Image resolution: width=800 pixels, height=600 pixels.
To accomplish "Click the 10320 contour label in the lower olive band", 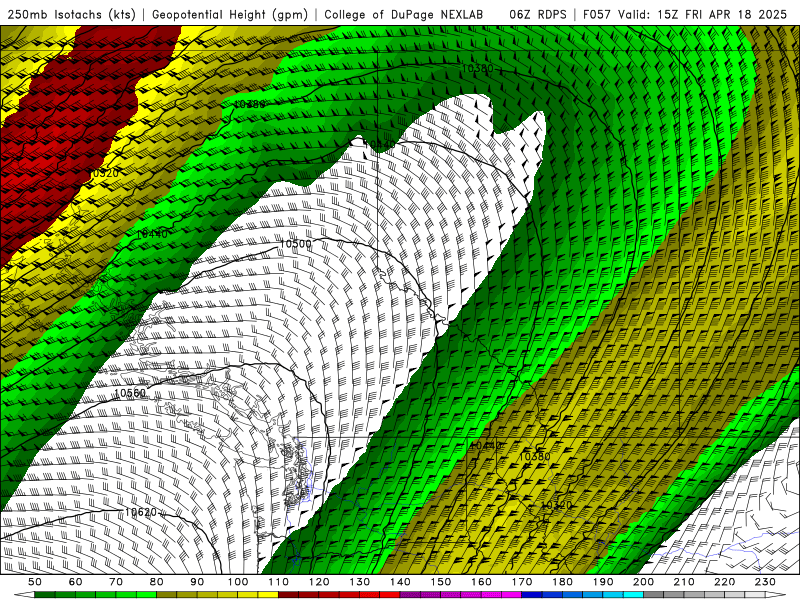I will tap(557, 505).
